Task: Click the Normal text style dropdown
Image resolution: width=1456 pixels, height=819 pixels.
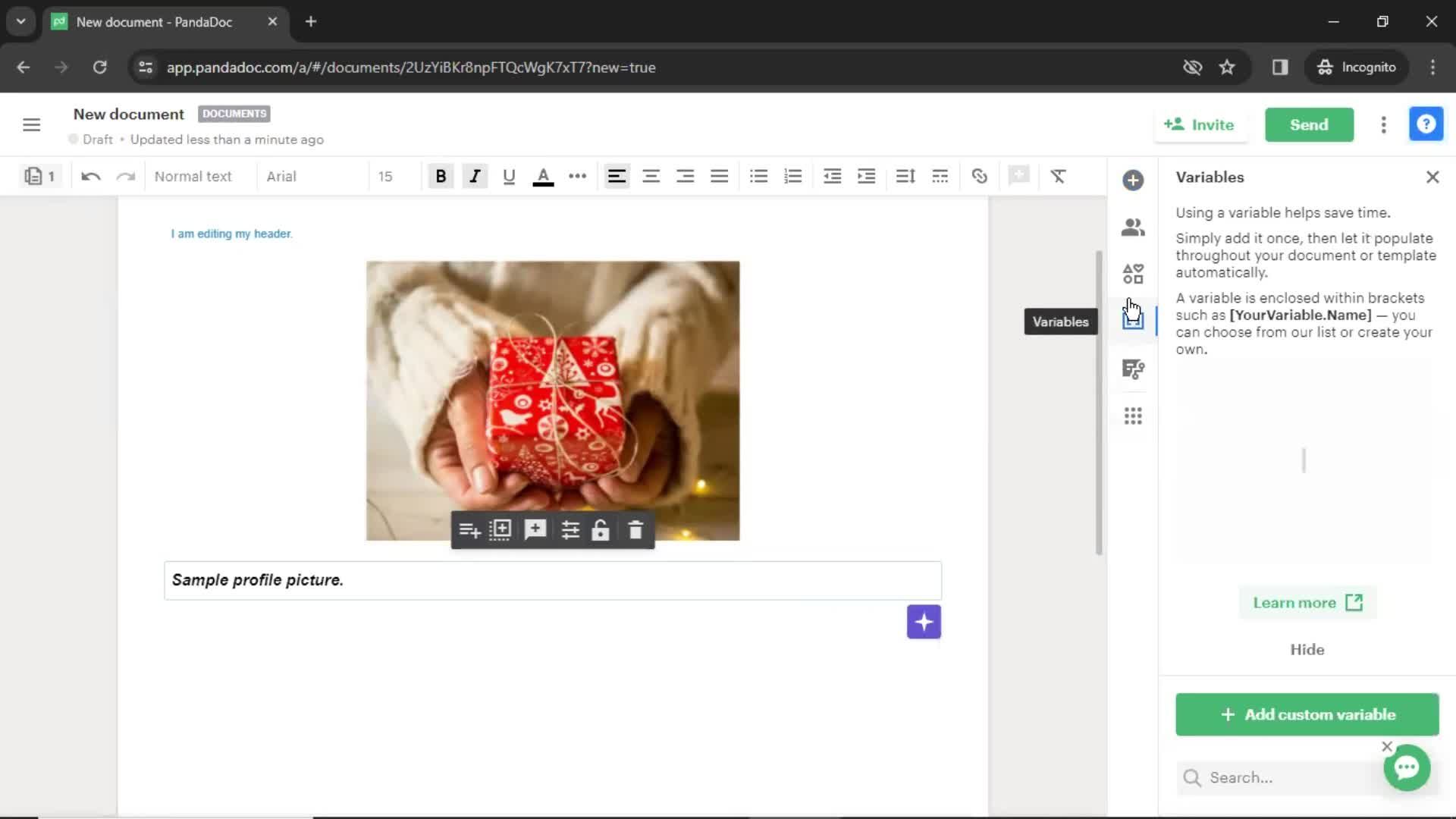Action: pyautogui.click(x=194, y=177)
